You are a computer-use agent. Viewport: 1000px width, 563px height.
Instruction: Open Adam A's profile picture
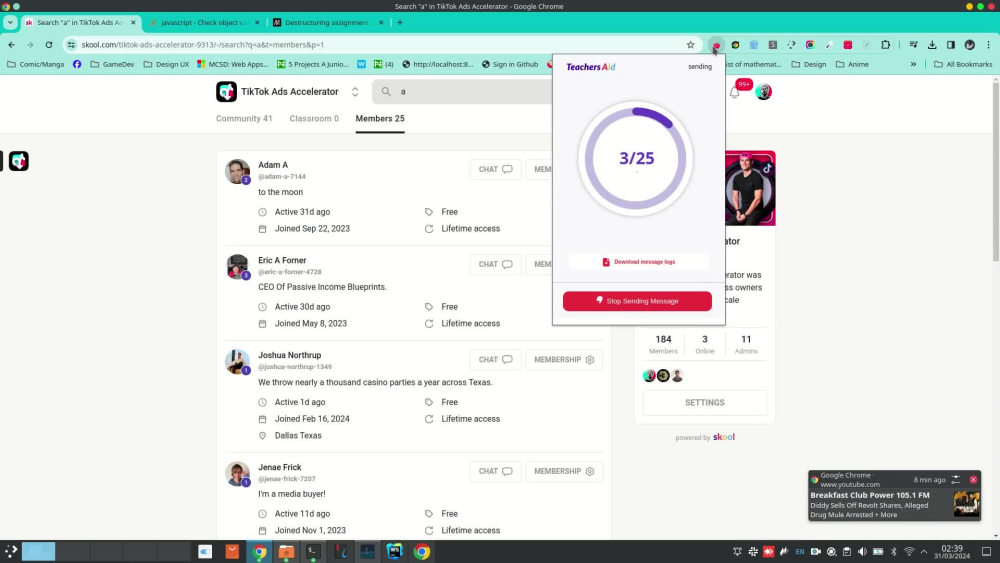[237, 172]
